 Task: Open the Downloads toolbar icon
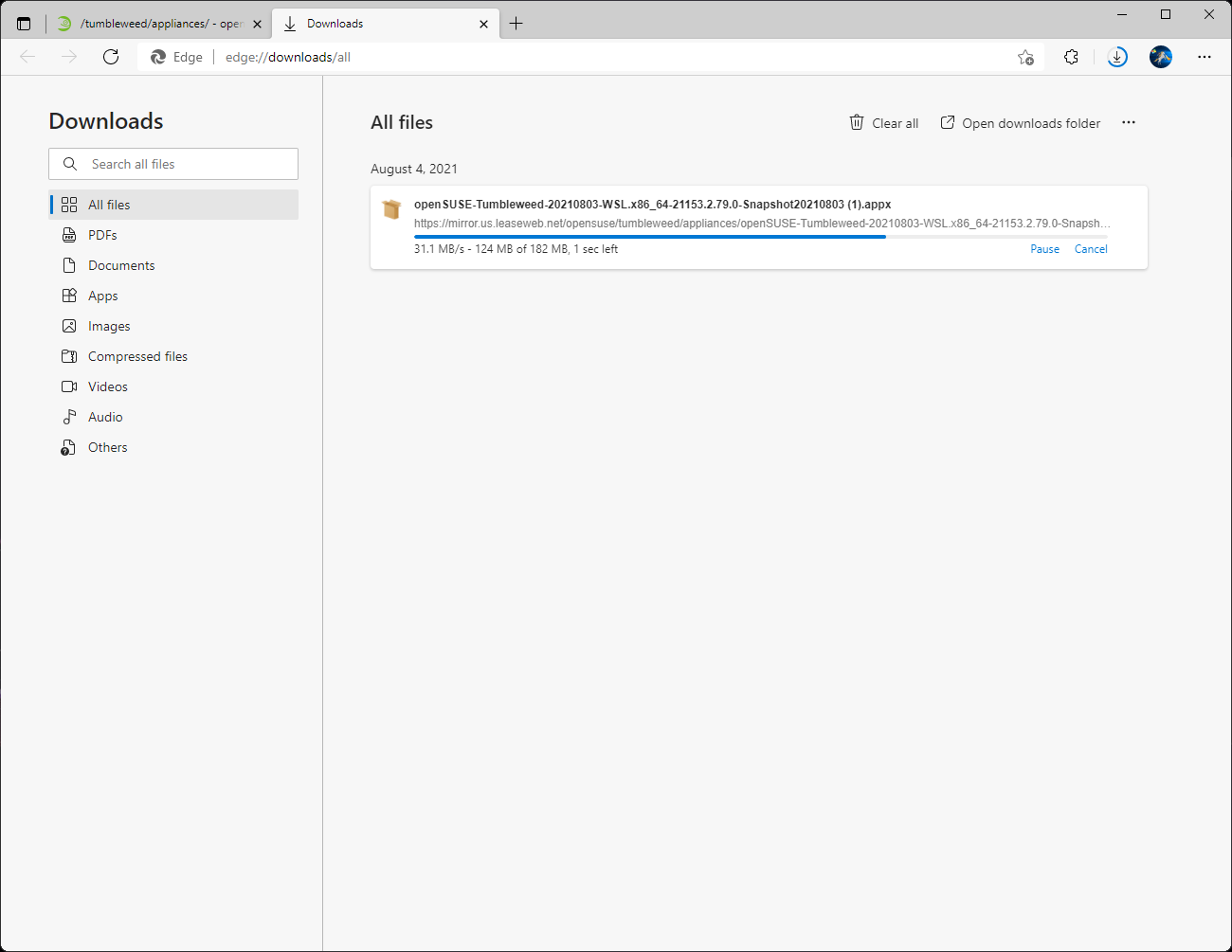point(1117,57)
